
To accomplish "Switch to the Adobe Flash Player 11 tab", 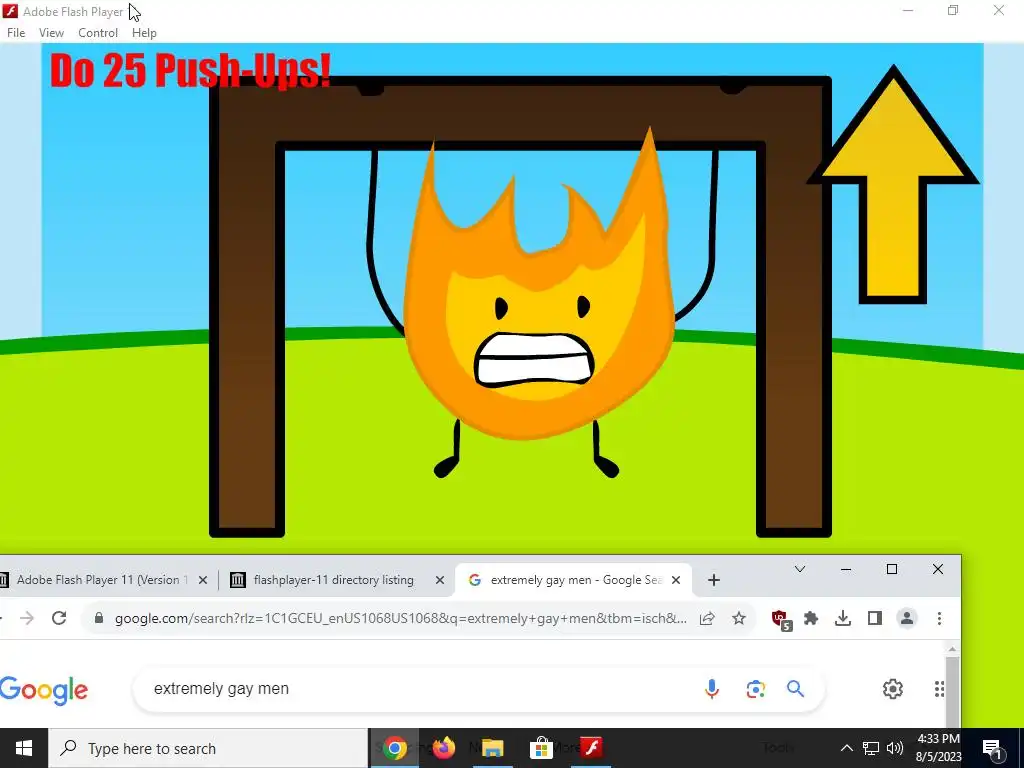I will click(101, 580).
